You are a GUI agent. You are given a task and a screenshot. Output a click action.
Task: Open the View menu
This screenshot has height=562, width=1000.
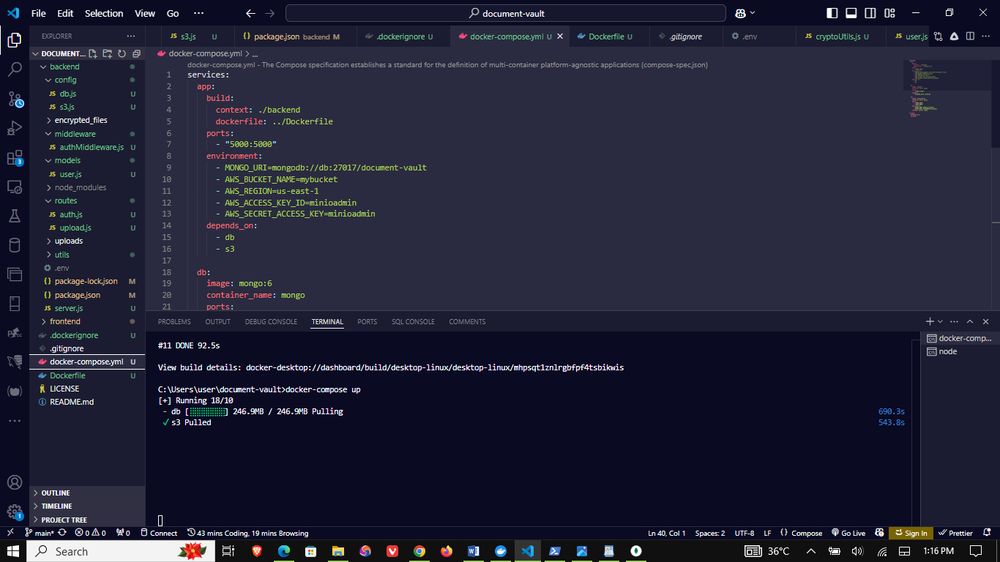(145, 13)
